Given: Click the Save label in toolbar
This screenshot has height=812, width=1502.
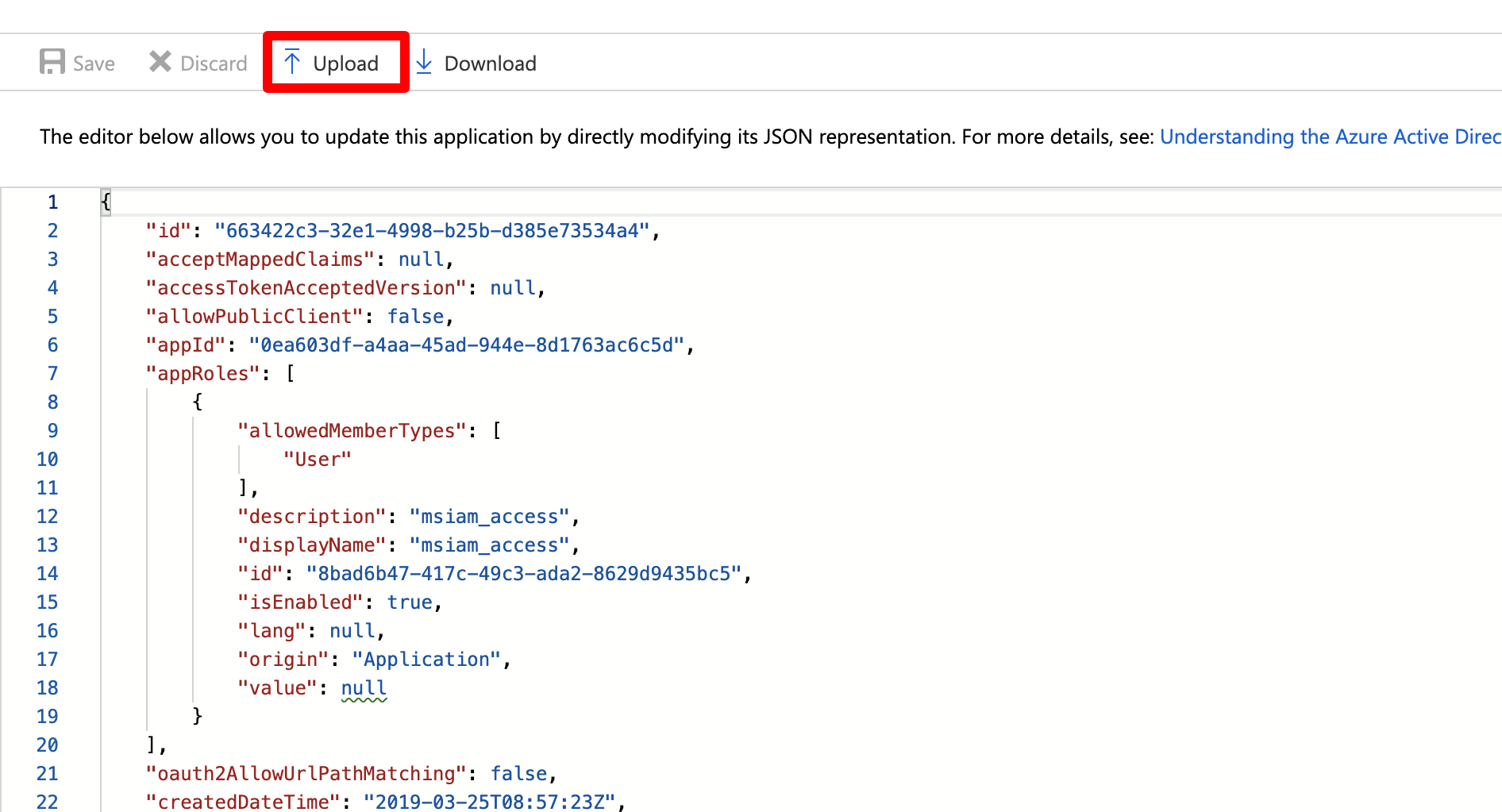Looking at the screenshot, I should click(94, 63).
